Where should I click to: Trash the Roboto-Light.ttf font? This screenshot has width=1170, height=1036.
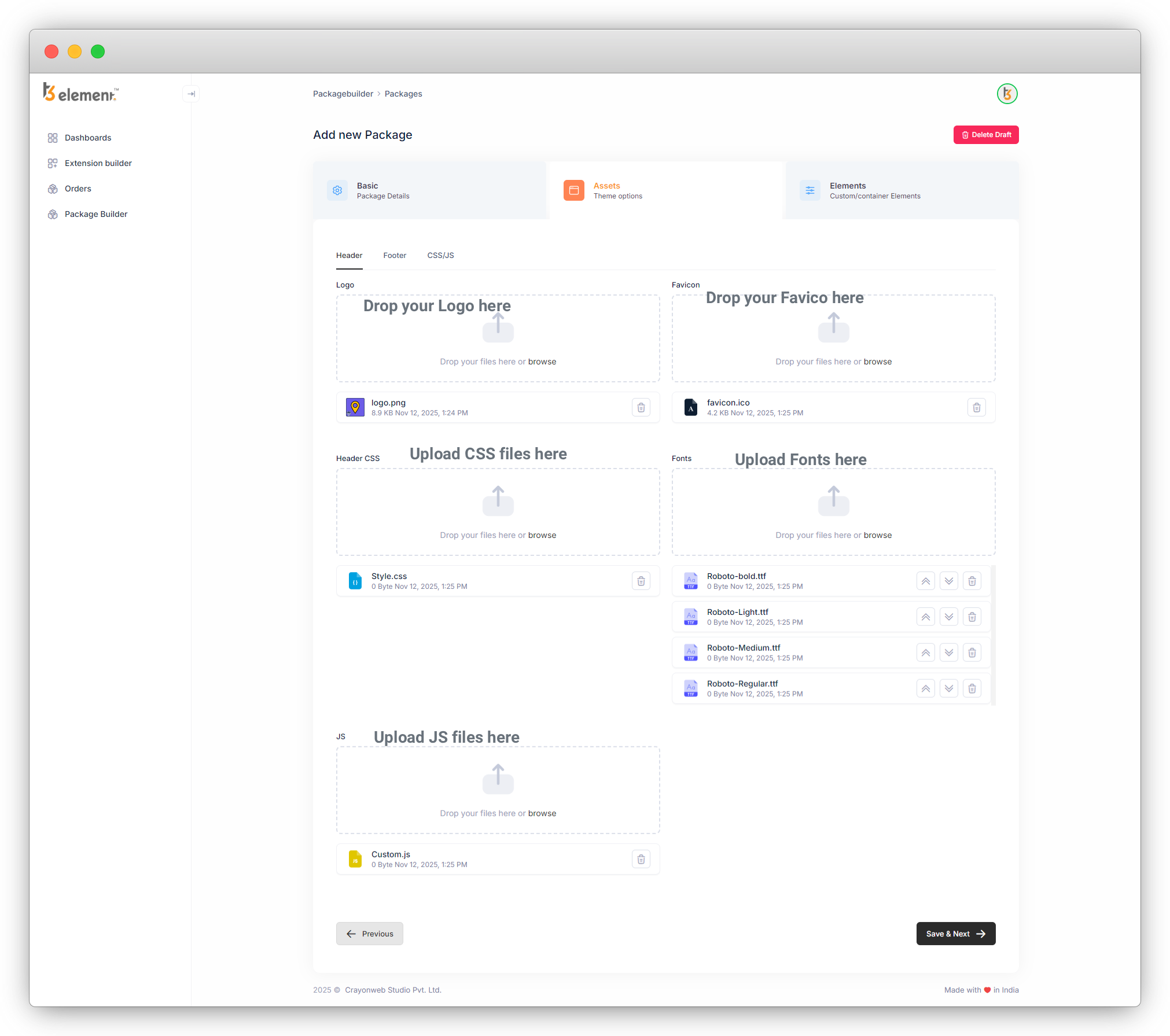pos(972,617)
